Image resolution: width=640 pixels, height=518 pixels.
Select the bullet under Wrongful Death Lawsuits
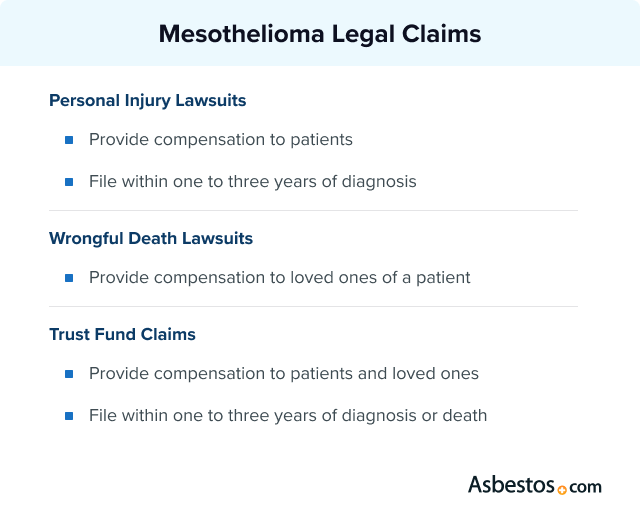(x=69, y=278)
